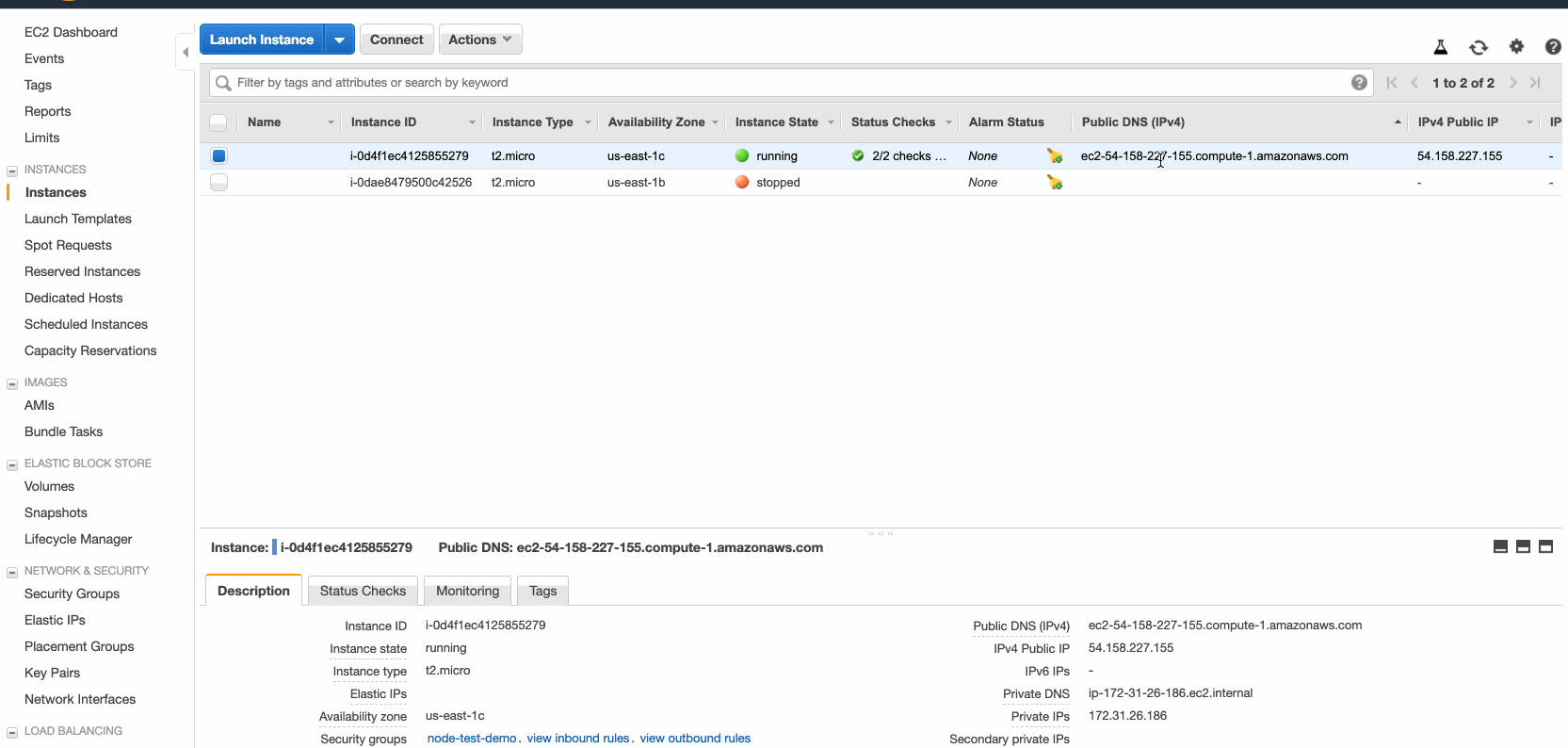Create alarm for the running instance
Image resolution: width=1568 pixels, height=748 pixels.
[1055, 156]
